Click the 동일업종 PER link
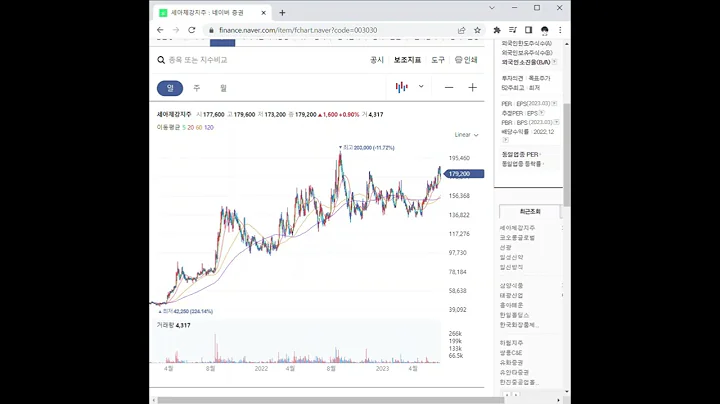Image resolution: width=720 pixels, height=404 pixels. (x=521, y=155)
